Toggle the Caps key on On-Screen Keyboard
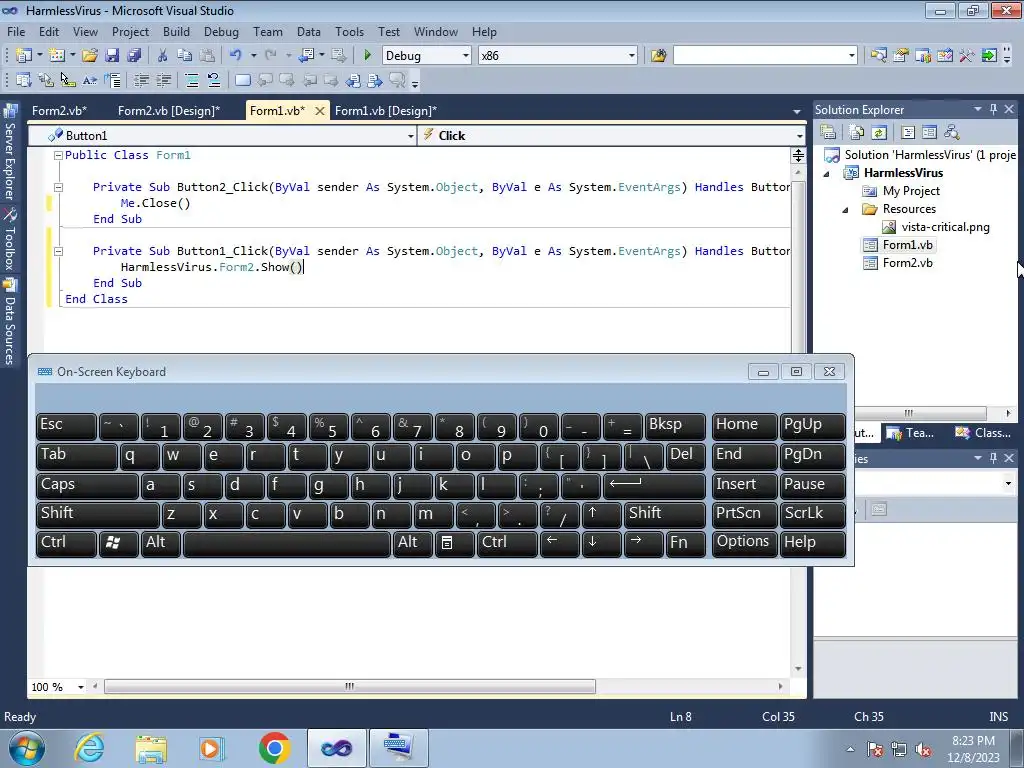The width and height of the screenshot is (1024, 768). pyautogui.click(x=88, y=485)
